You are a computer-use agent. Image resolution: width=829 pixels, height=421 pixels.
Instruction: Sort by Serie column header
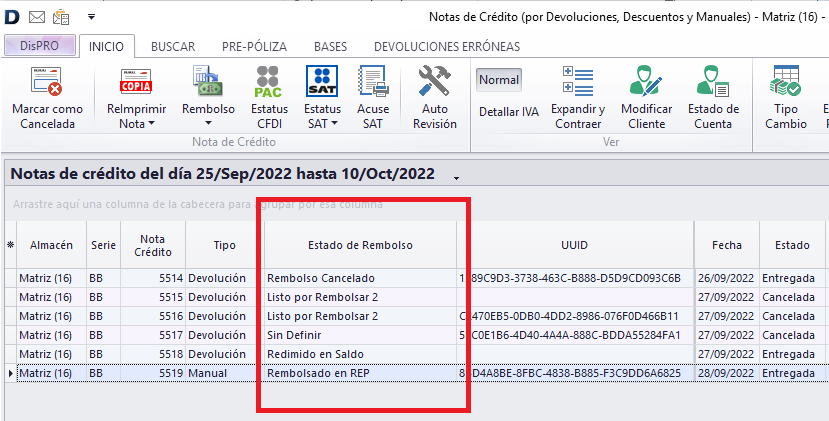104,245
